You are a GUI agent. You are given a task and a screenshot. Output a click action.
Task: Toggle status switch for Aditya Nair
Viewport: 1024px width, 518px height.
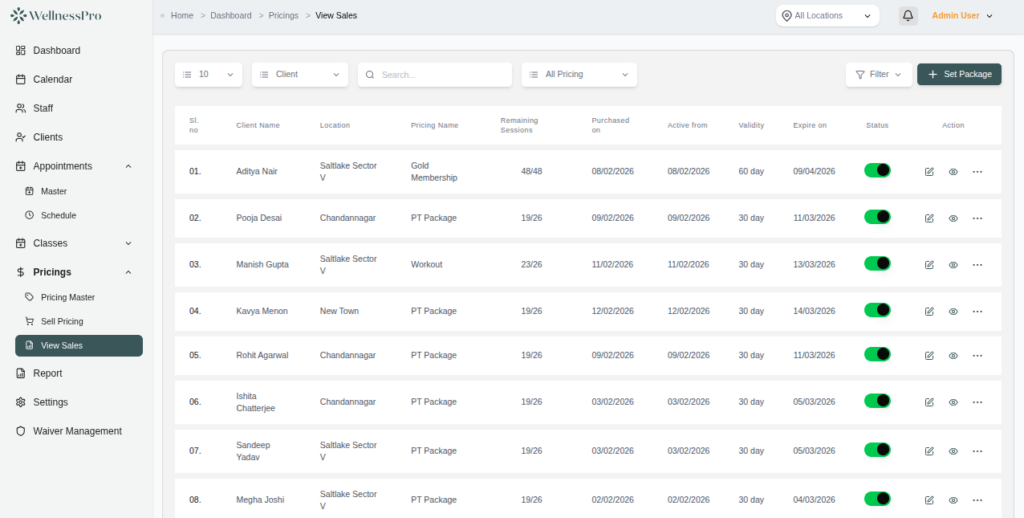click(877, 170)
